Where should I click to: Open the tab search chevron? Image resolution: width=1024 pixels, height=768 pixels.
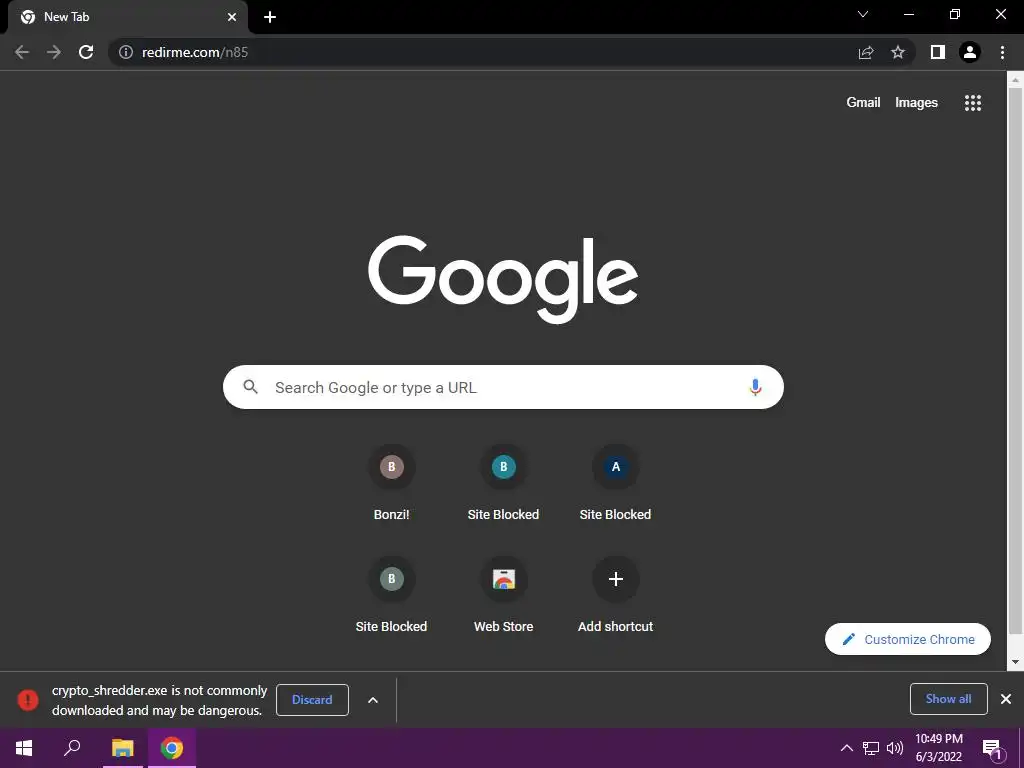(863, 14)
